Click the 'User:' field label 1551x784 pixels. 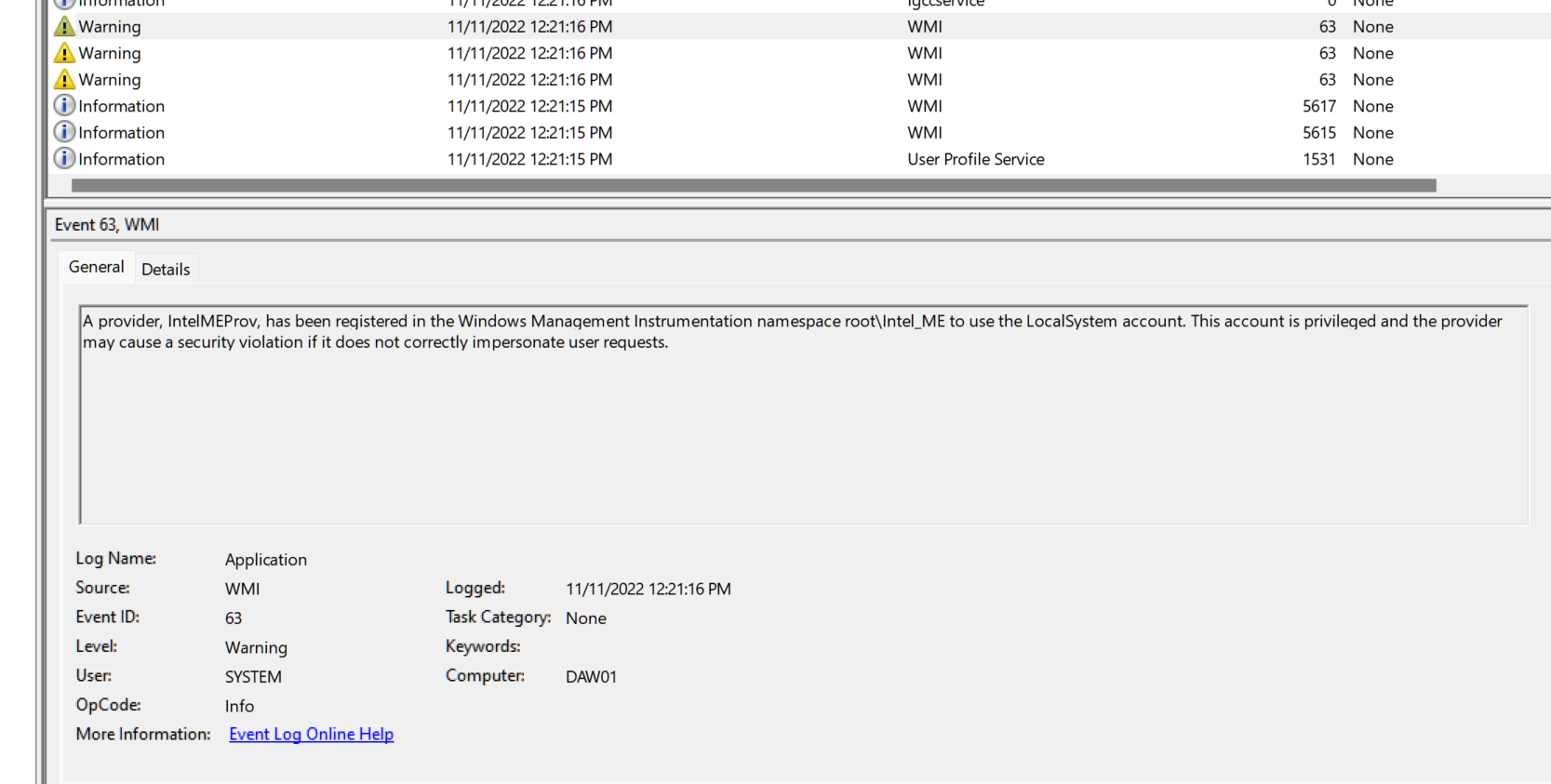tap(93, 675)
